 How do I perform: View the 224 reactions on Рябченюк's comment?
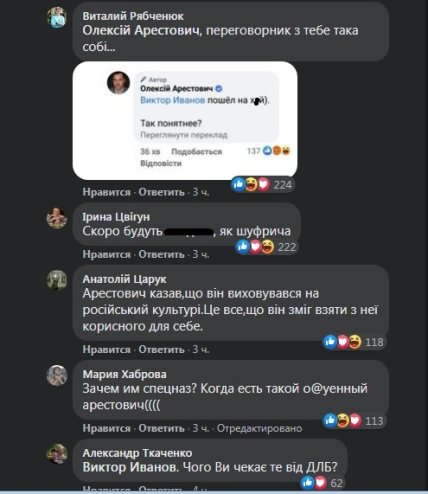(263, 184)
